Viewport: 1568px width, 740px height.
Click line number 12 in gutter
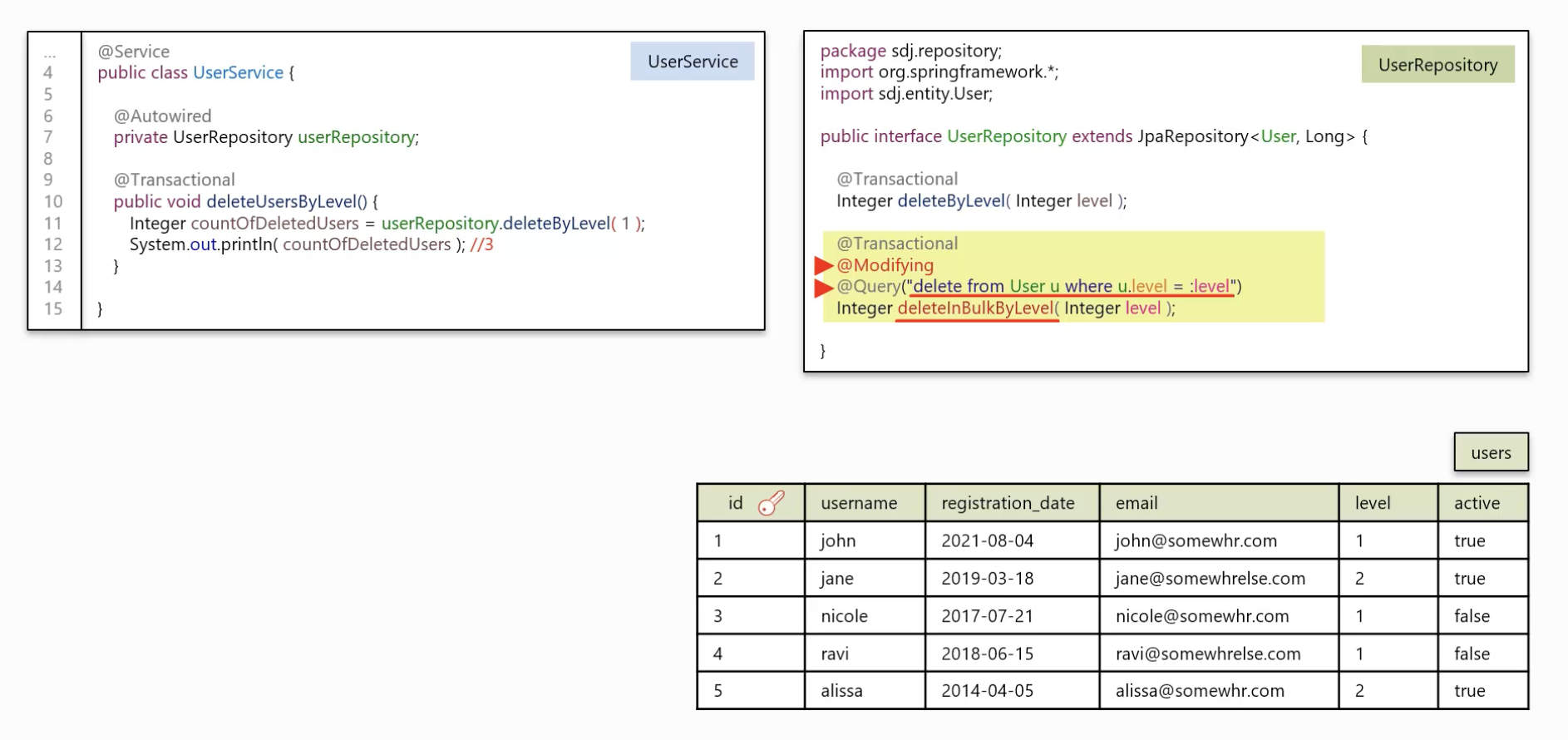(53, 244)
